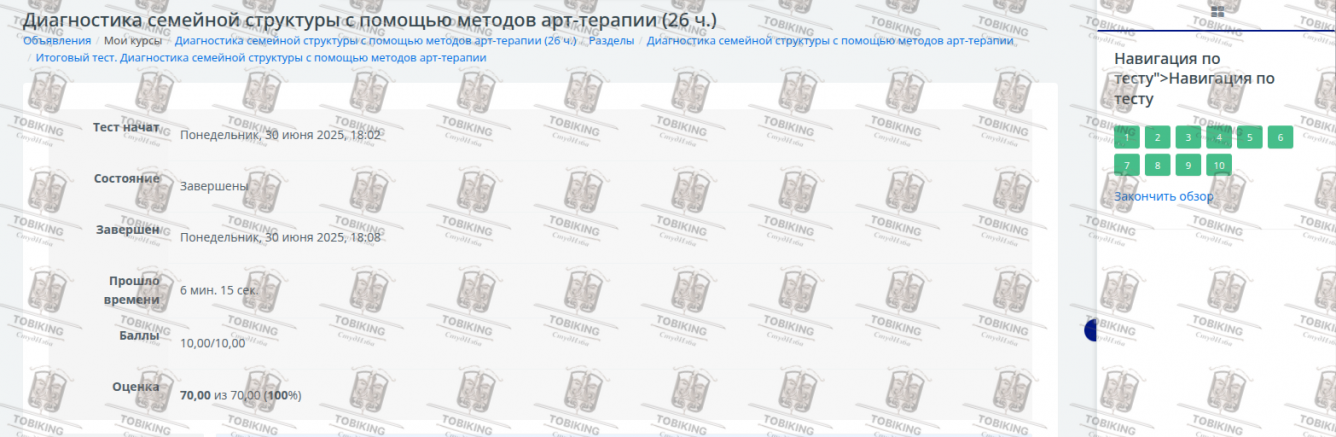Viewport: 1336px width, 437px height.
Task: Click the grade '70,00 из 70,00 (100%)'
Action: (x=241, y=395)
